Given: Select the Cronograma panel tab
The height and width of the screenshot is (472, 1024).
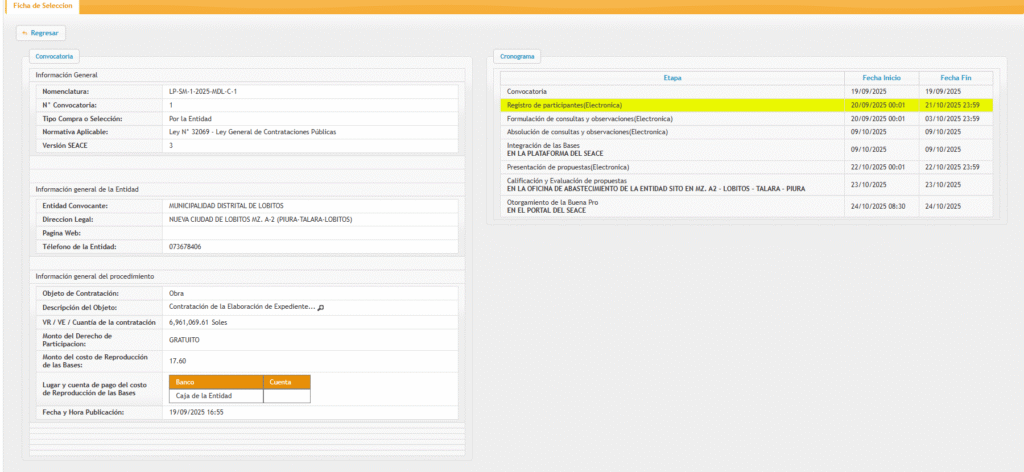Looking at the screenshot, I should click(x=519, y=56).
